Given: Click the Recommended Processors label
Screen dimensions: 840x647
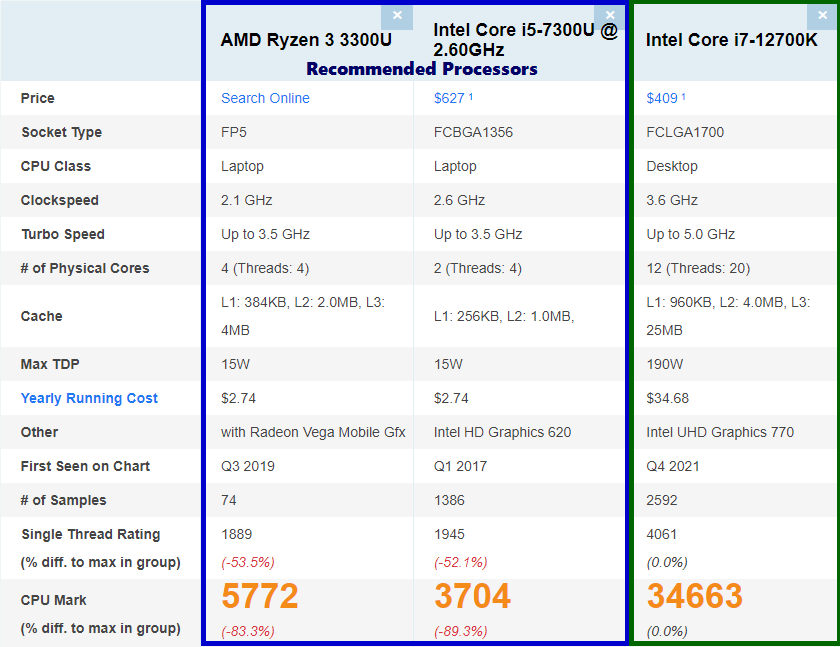Looking at the screenshot, I should point(421,69).
